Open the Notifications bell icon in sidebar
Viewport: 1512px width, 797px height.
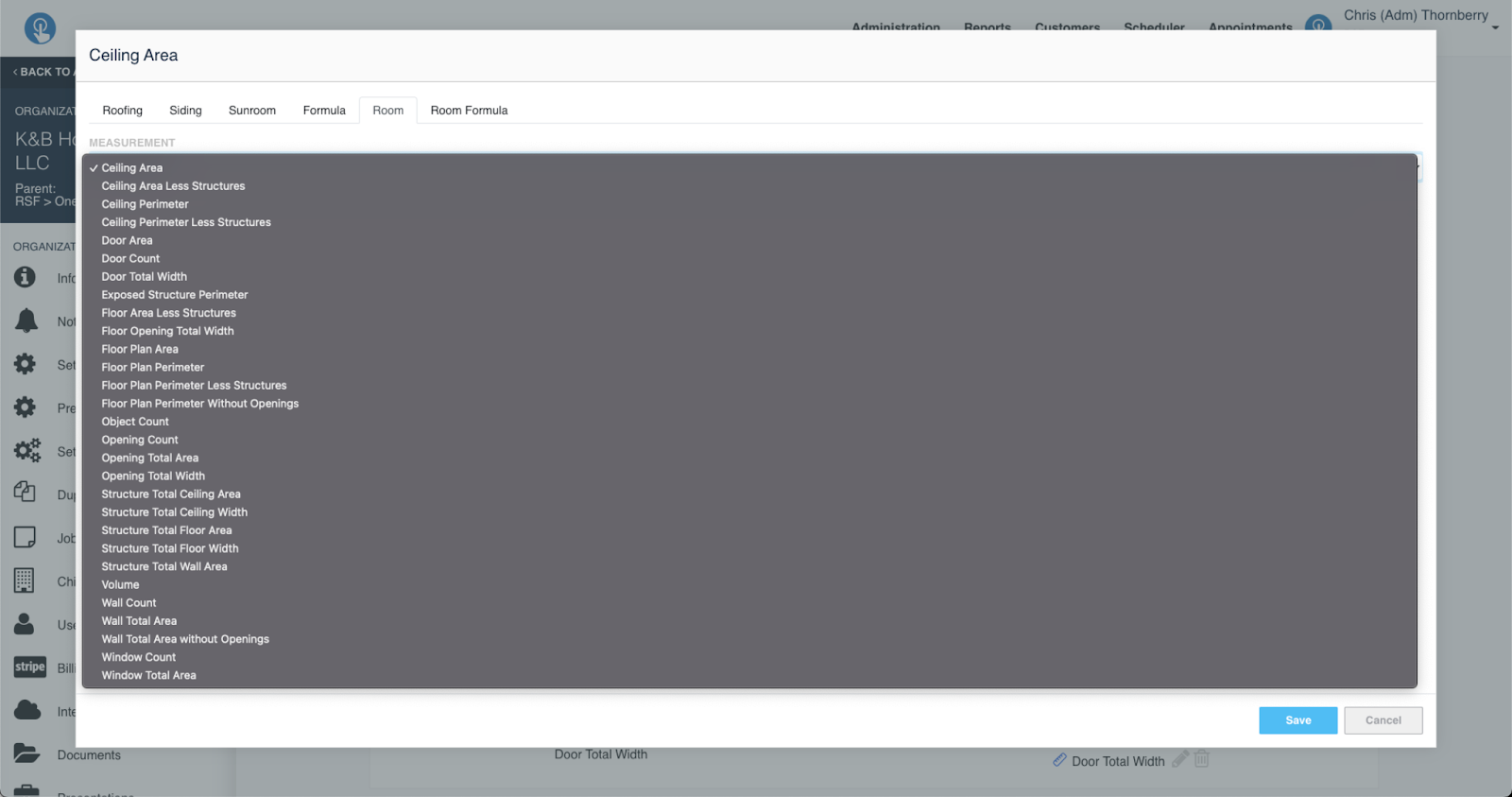(x=26, y=321)
